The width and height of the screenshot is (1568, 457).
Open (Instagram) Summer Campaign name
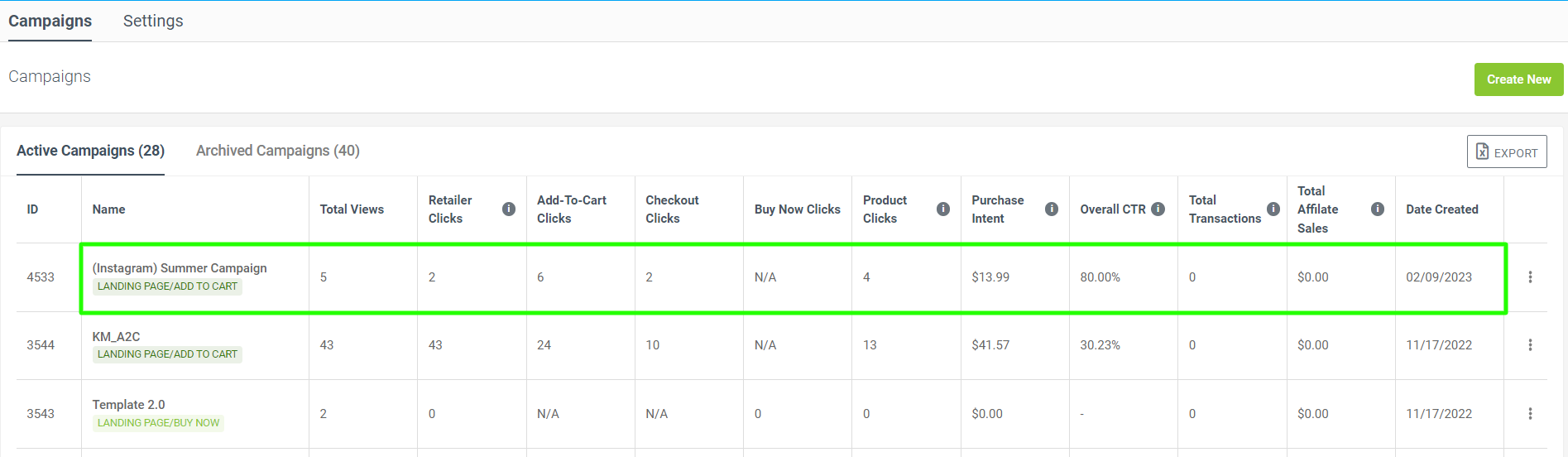[180, 268]
